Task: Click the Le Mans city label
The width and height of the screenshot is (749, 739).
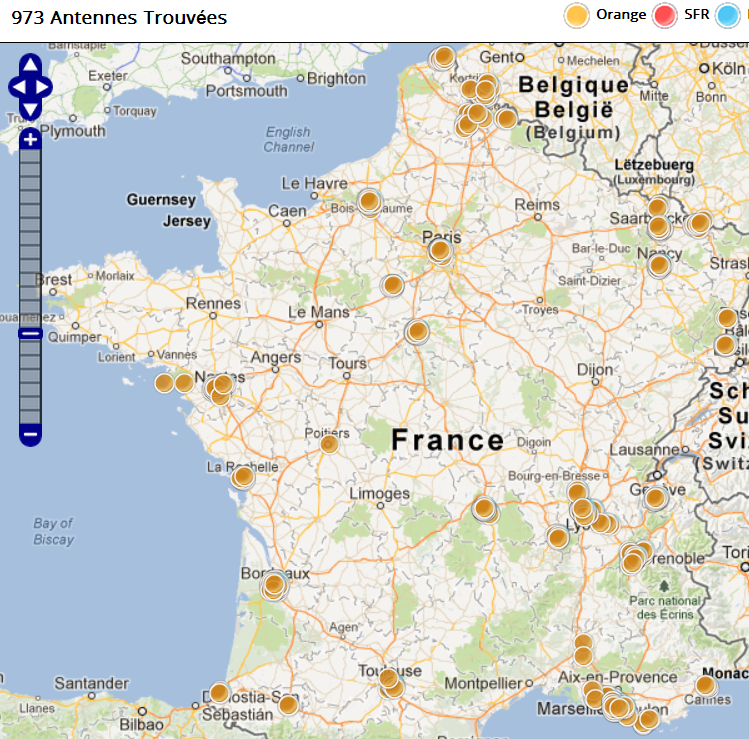Action: pos(318,312)
